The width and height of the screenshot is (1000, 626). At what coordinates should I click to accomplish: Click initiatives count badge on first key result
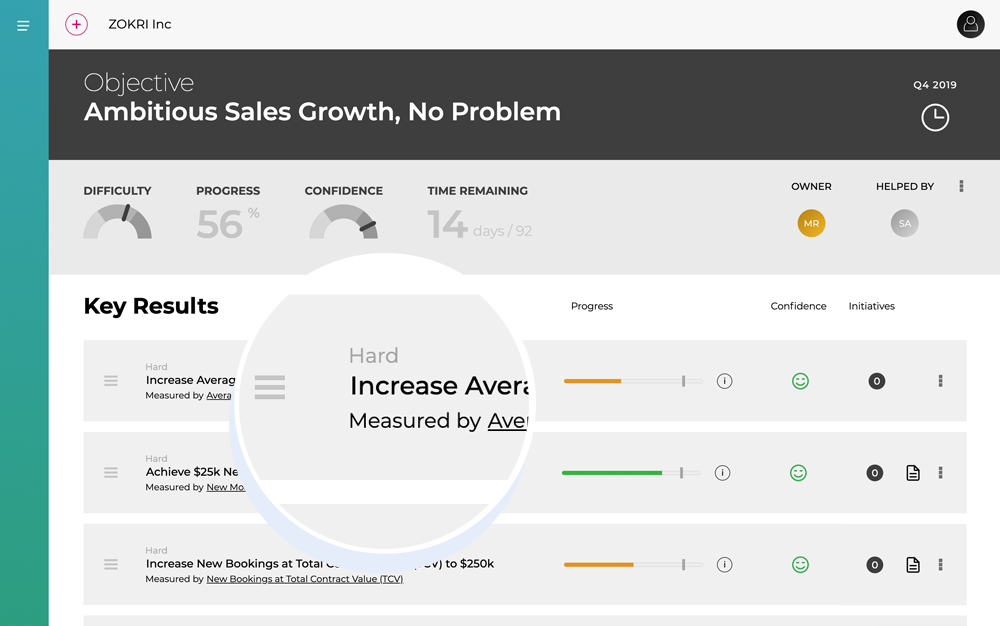click(x=876, y=381)
